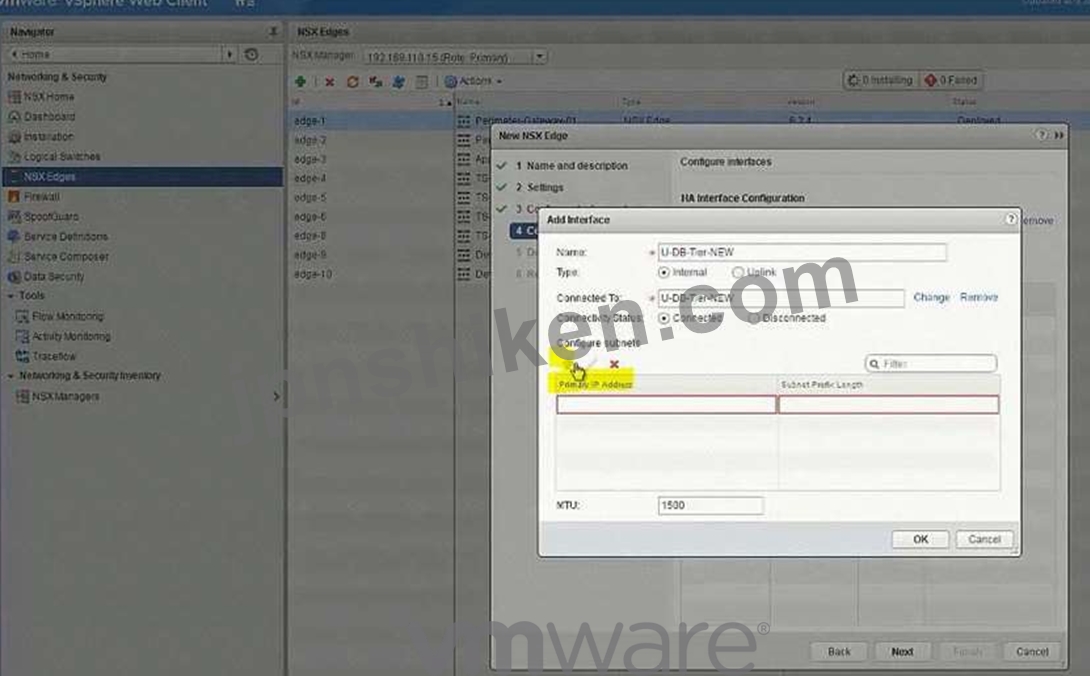Click the history clock icon in Navigator
Image resolution: width=1090 pixels, height=676 pixels.
coord(252,54)
